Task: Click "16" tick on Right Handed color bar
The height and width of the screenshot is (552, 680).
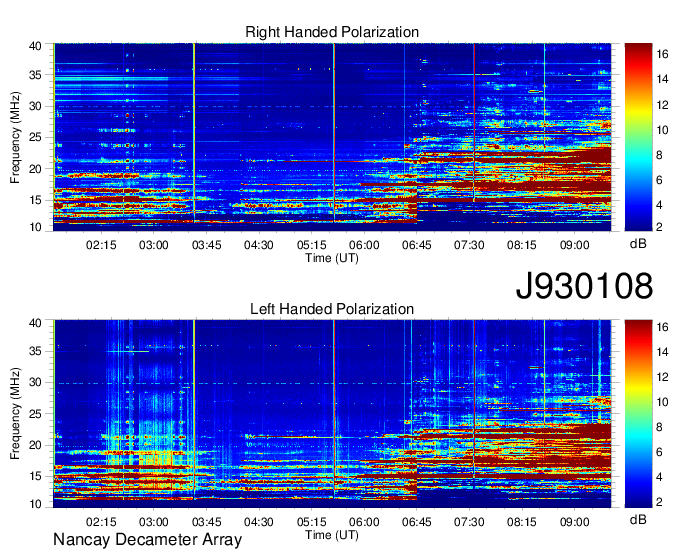Action: (662, 54)
